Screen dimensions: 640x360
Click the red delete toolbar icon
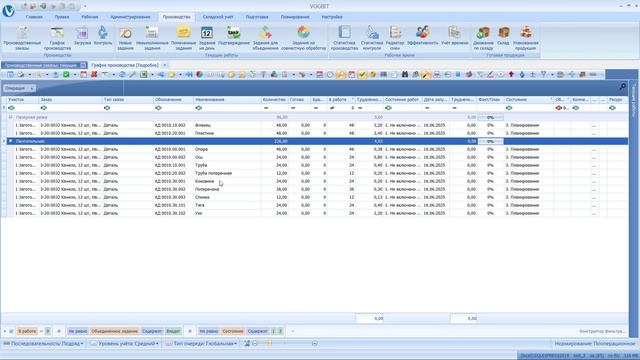pyautogui.click(x=94, y=74)
